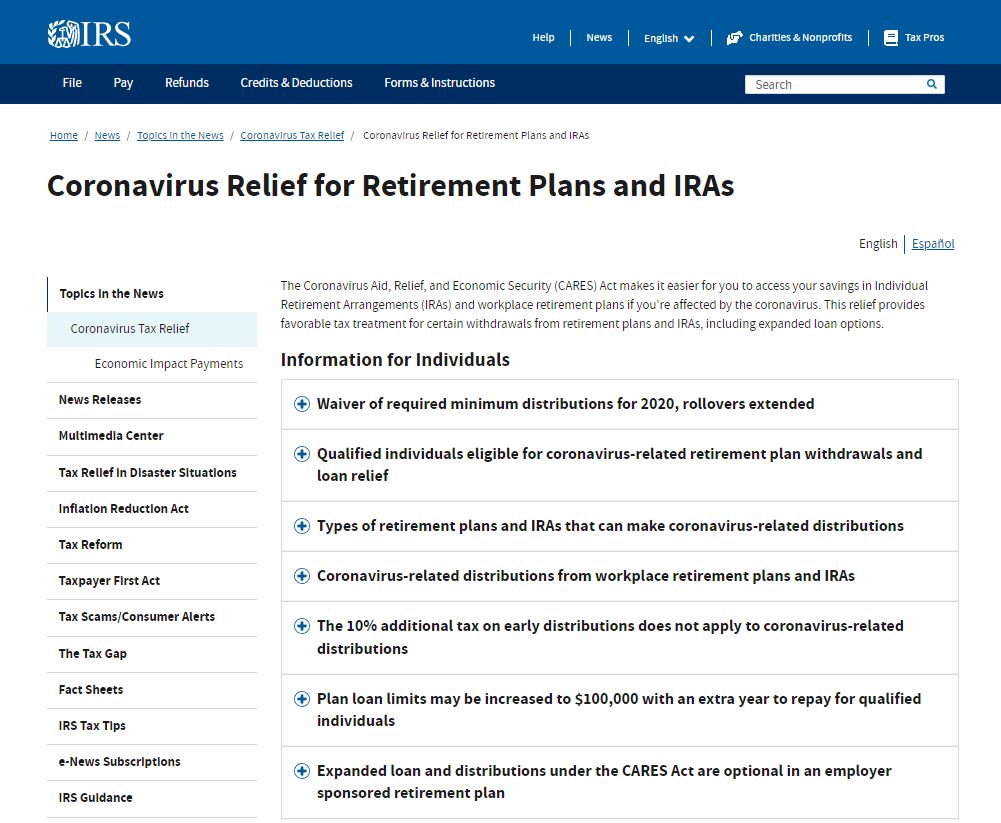Screen dimensions: 1001x823
Task: Open Tax Scams/Consumer Alerts in sidebar
Action: pos(137,617)
